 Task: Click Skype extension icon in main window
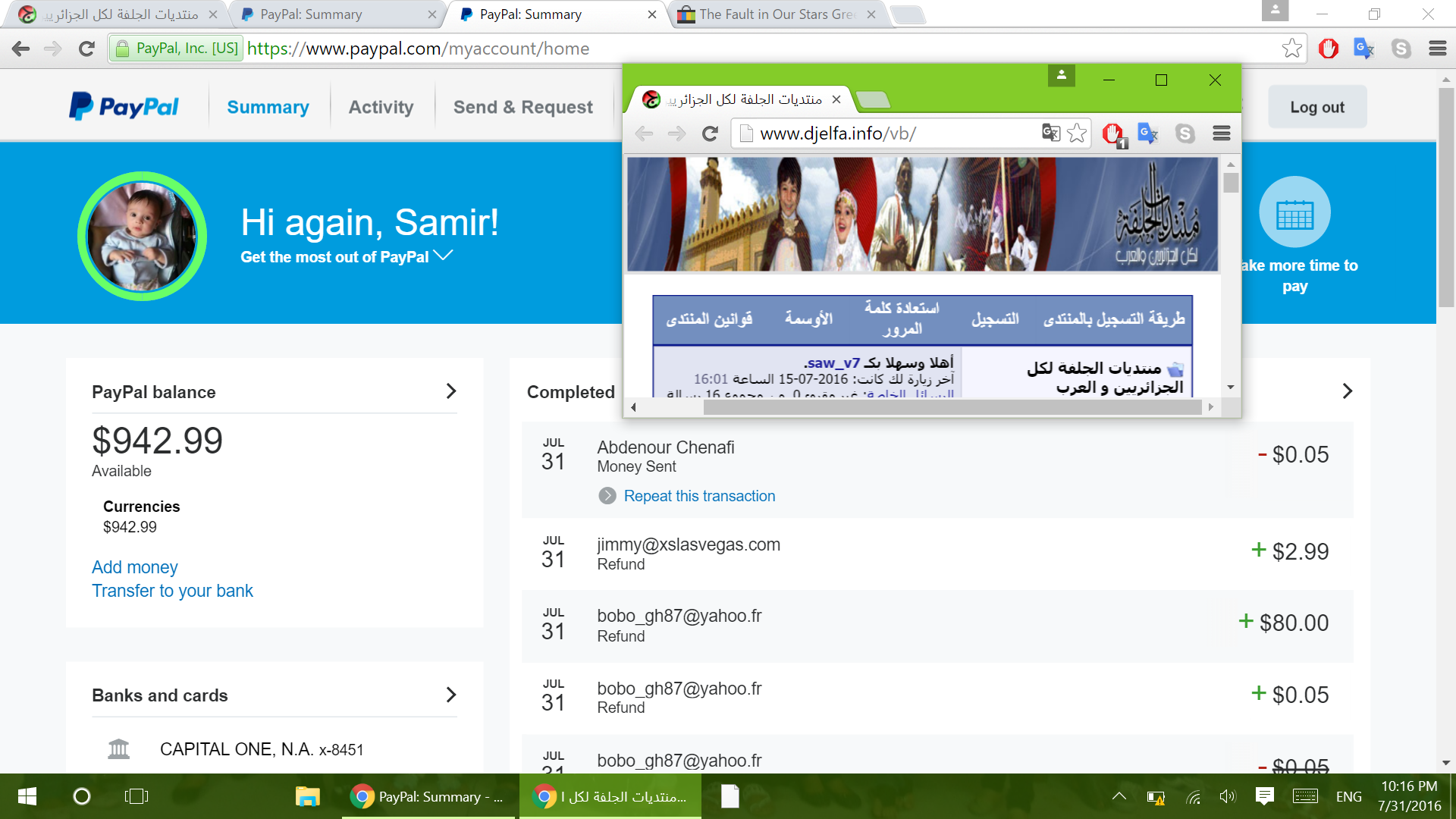(1401, 49)
